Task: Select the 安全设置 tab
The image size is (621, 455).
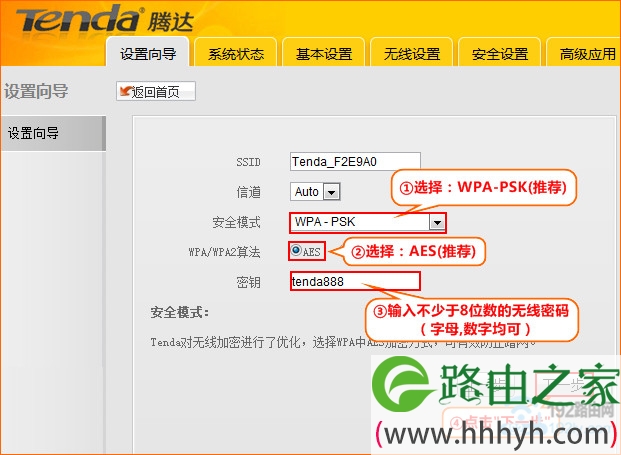Action: 500,53
